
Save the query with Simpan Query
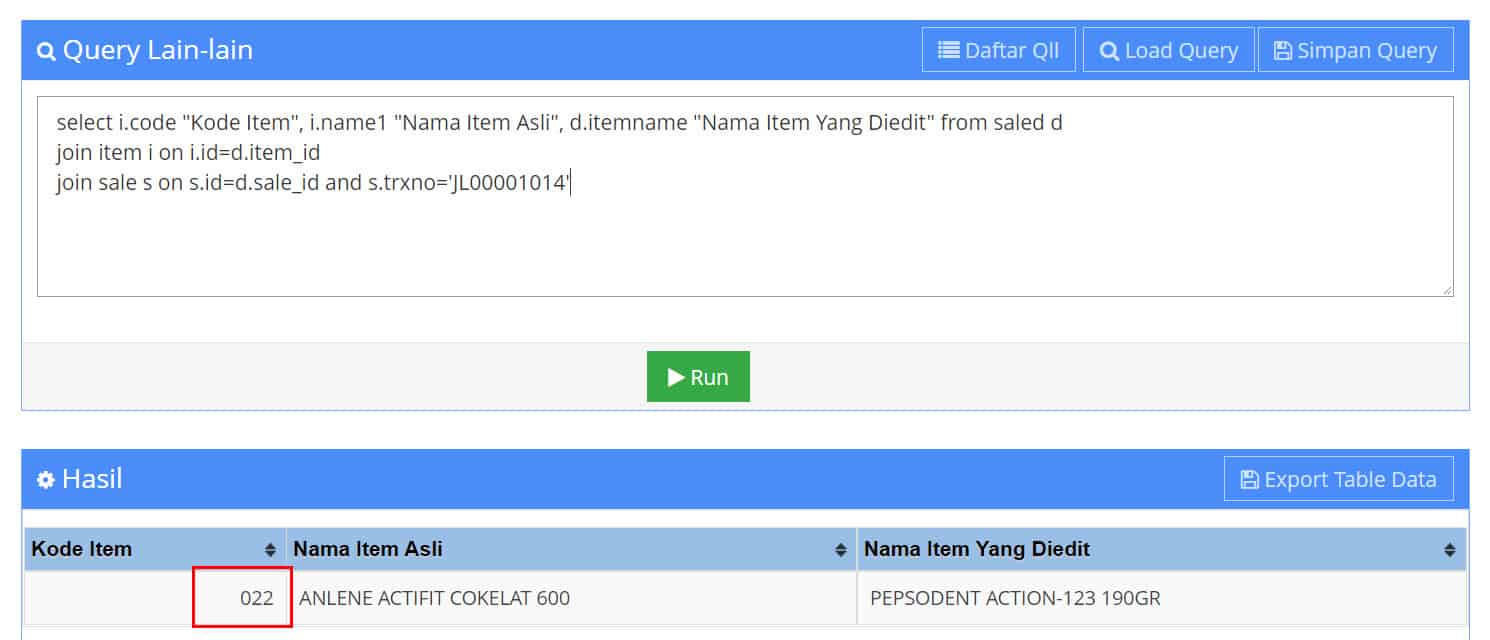click(1355, 50)
